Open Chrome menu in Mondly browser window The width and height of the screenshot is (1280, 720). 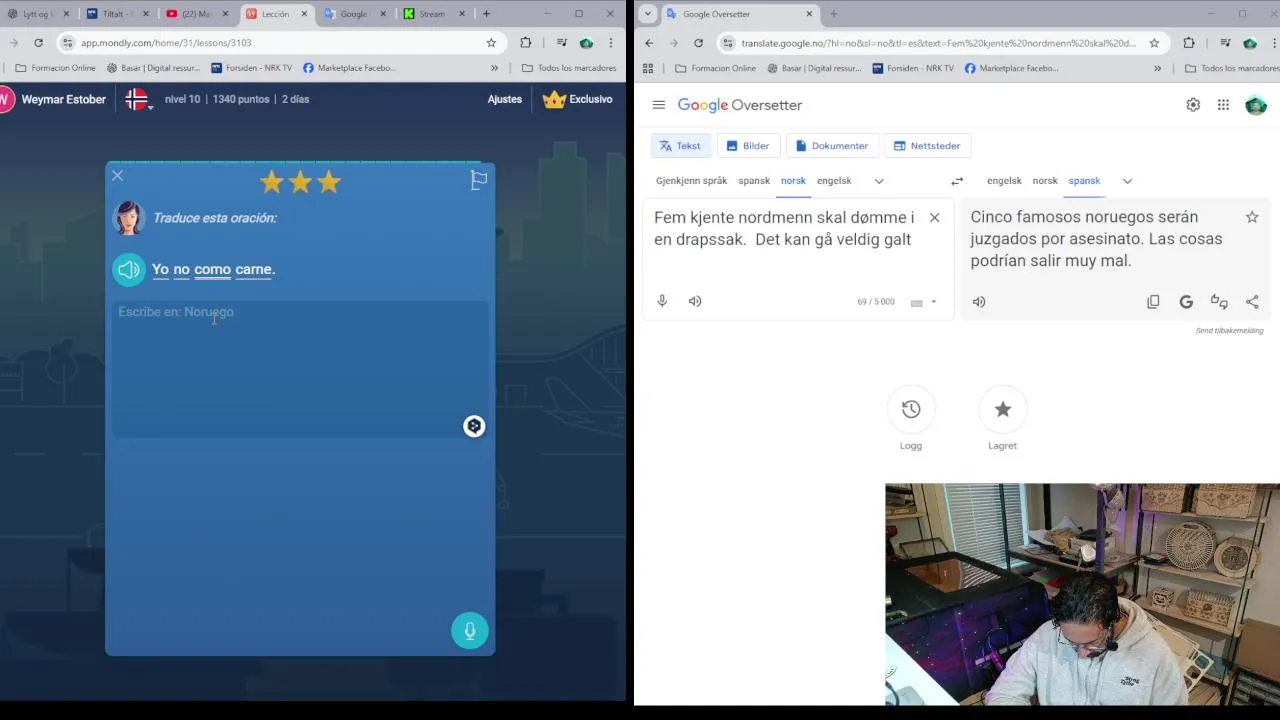coord(610,43)
